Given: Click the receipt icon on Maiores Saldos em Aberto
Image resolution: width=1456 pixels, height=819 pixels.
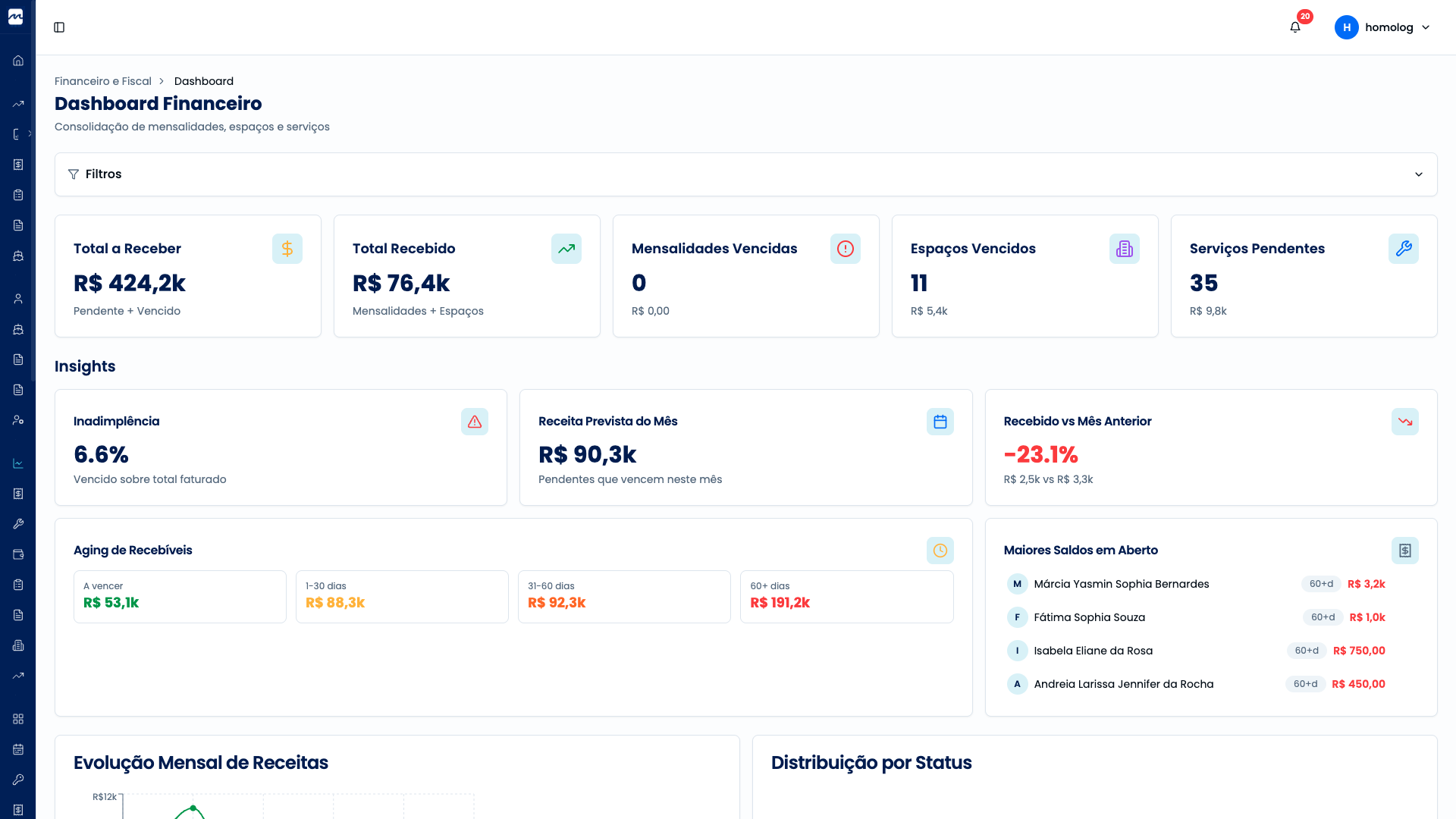Looking at the screenshot, I should click(x=1405, y=551).
